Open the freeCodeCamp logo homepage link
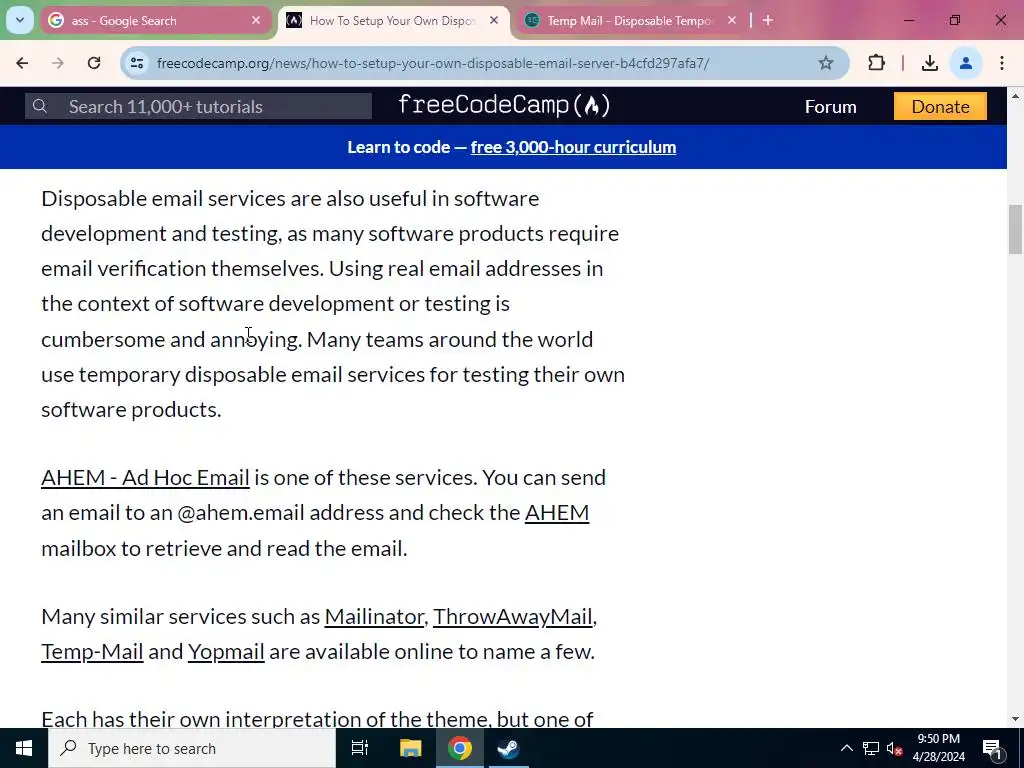The width and height of the screenshot is (1024, 768). coord(504,106)
